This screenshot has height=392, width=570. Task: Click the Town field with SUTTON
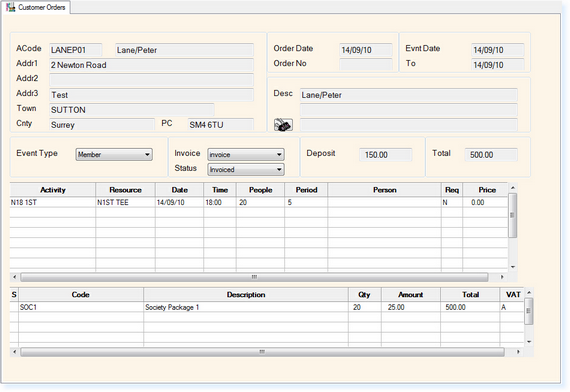tap(132, 110)
